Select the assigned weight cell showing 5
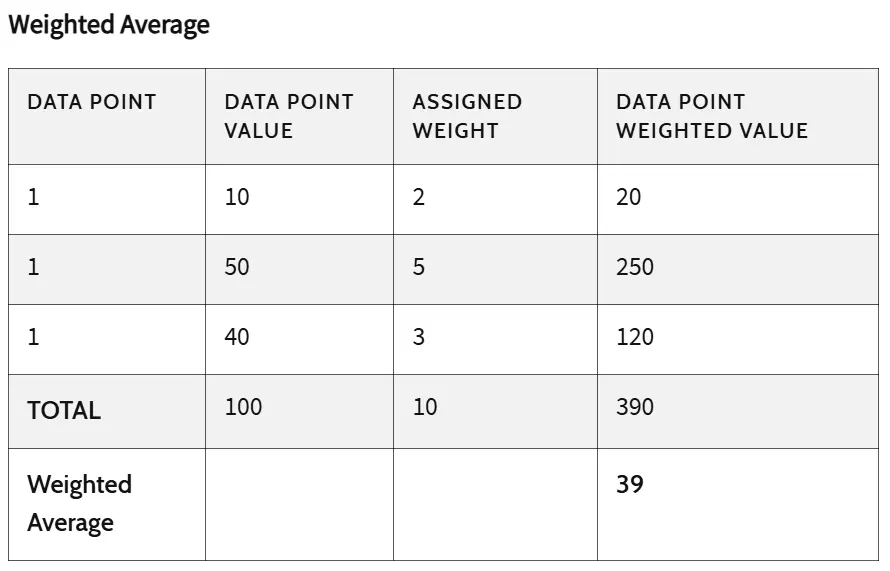 click(419, 267)
